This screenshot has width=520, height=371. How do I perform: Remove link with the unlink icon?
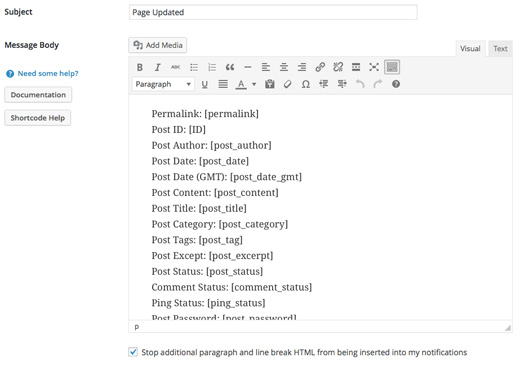click(338, 67)
